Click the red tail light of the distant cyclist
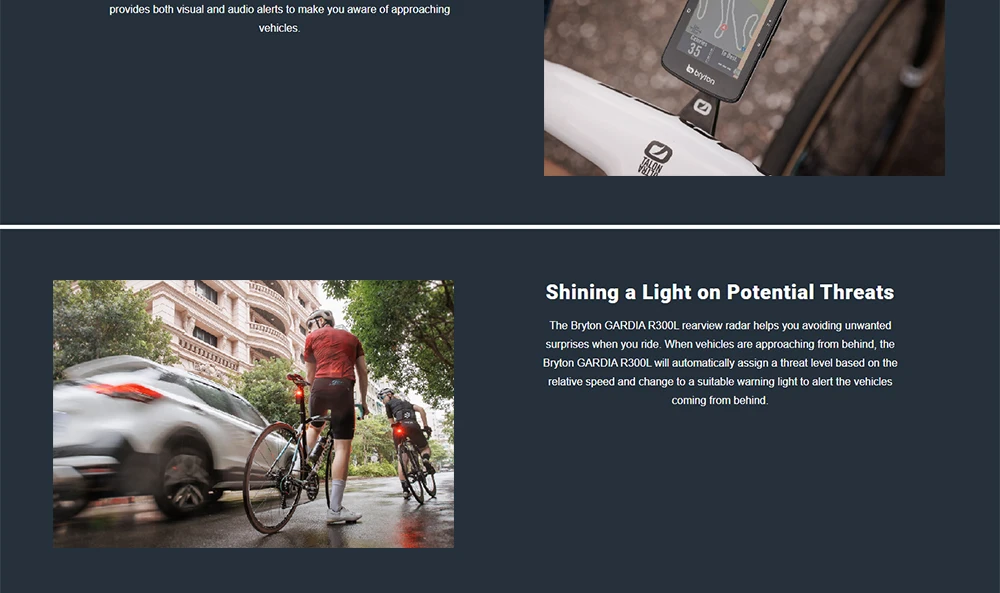Image resolution: width=1000 pixels, height=593 pixels. (x=399, y=432)
